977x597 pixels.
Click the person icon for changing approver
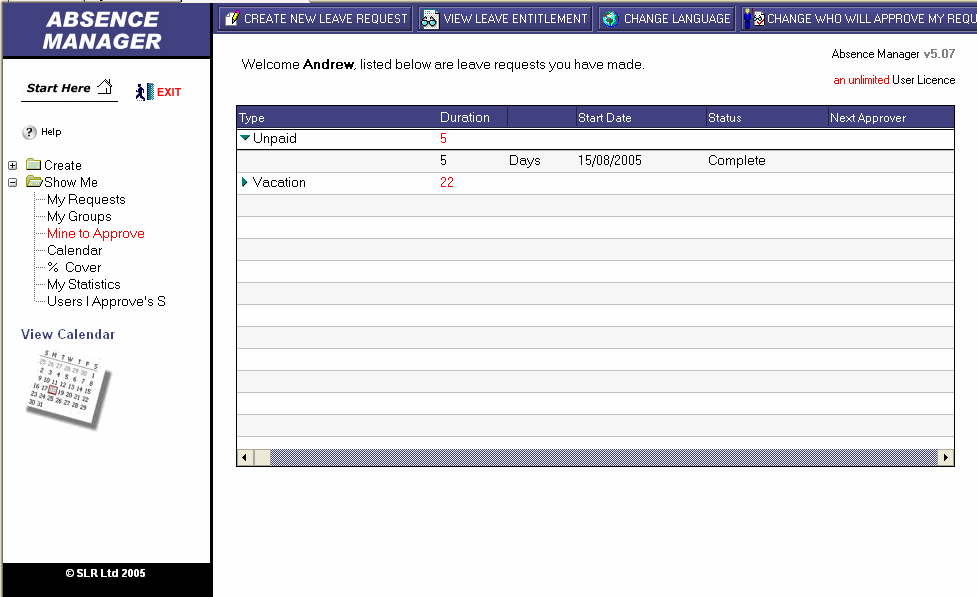tap(753, 19)
